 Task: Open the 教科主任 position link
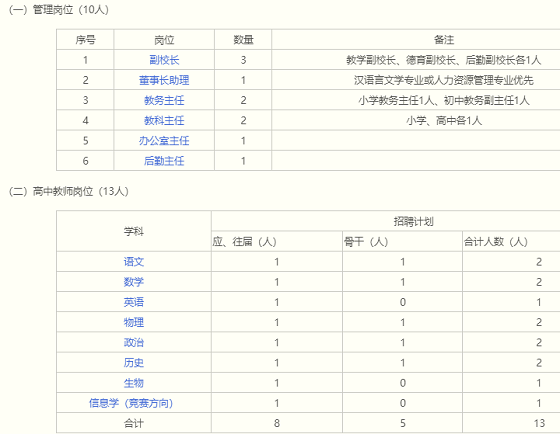(x=164, y=120)
